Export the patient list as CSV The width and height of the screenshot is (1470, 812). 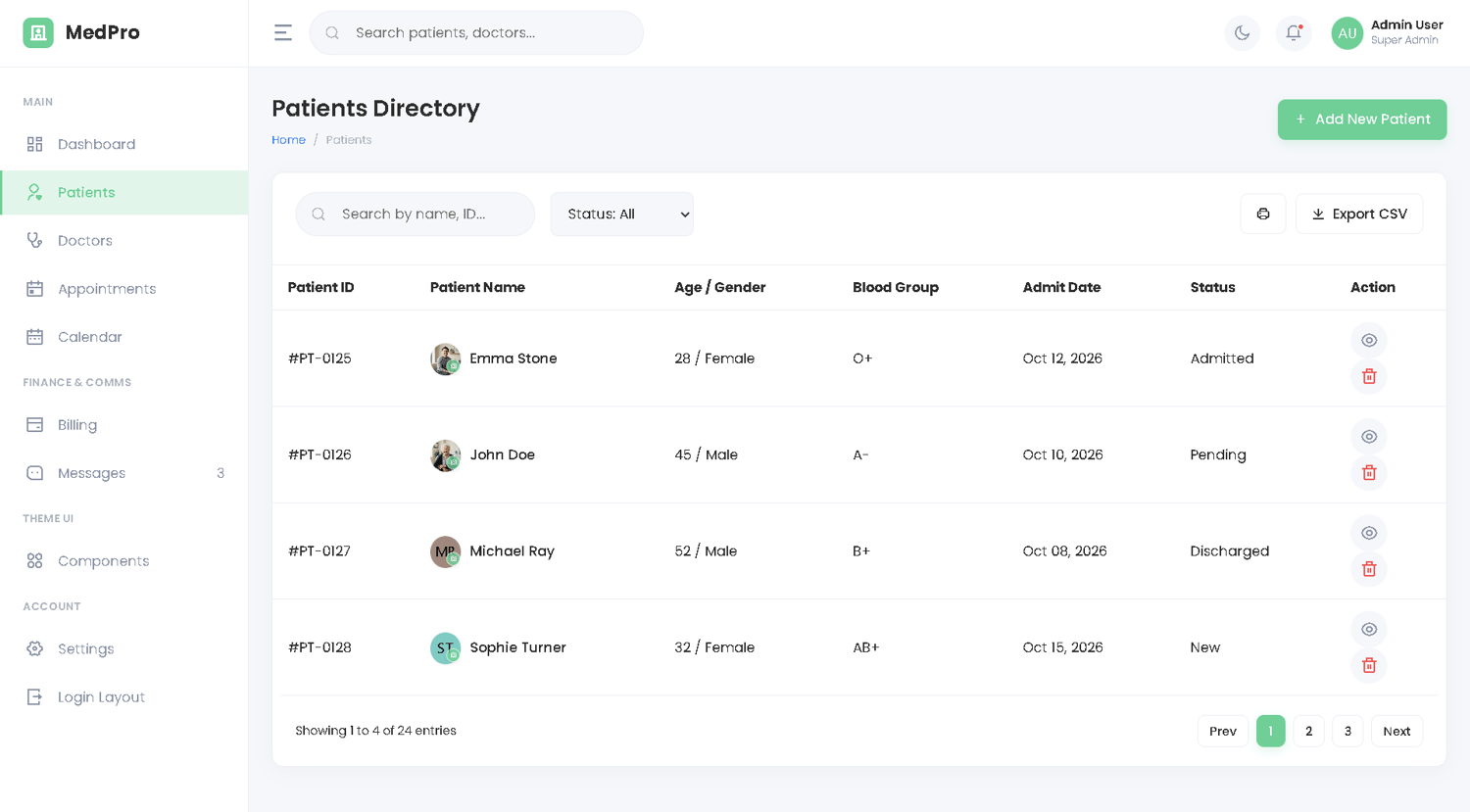point(1358,214)
